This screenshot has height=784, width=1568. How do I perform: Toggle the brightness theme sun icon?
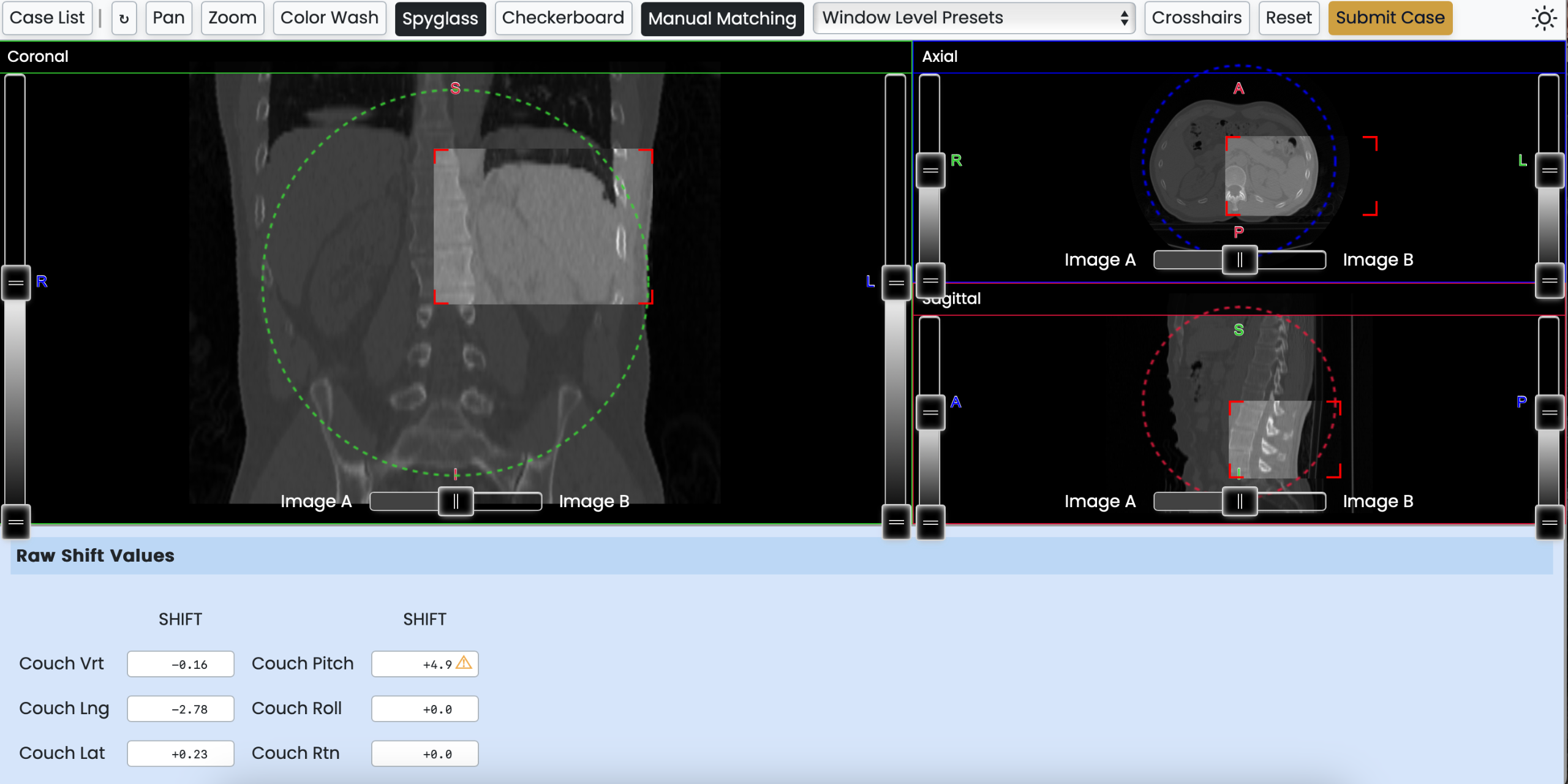click(1543, 18)
